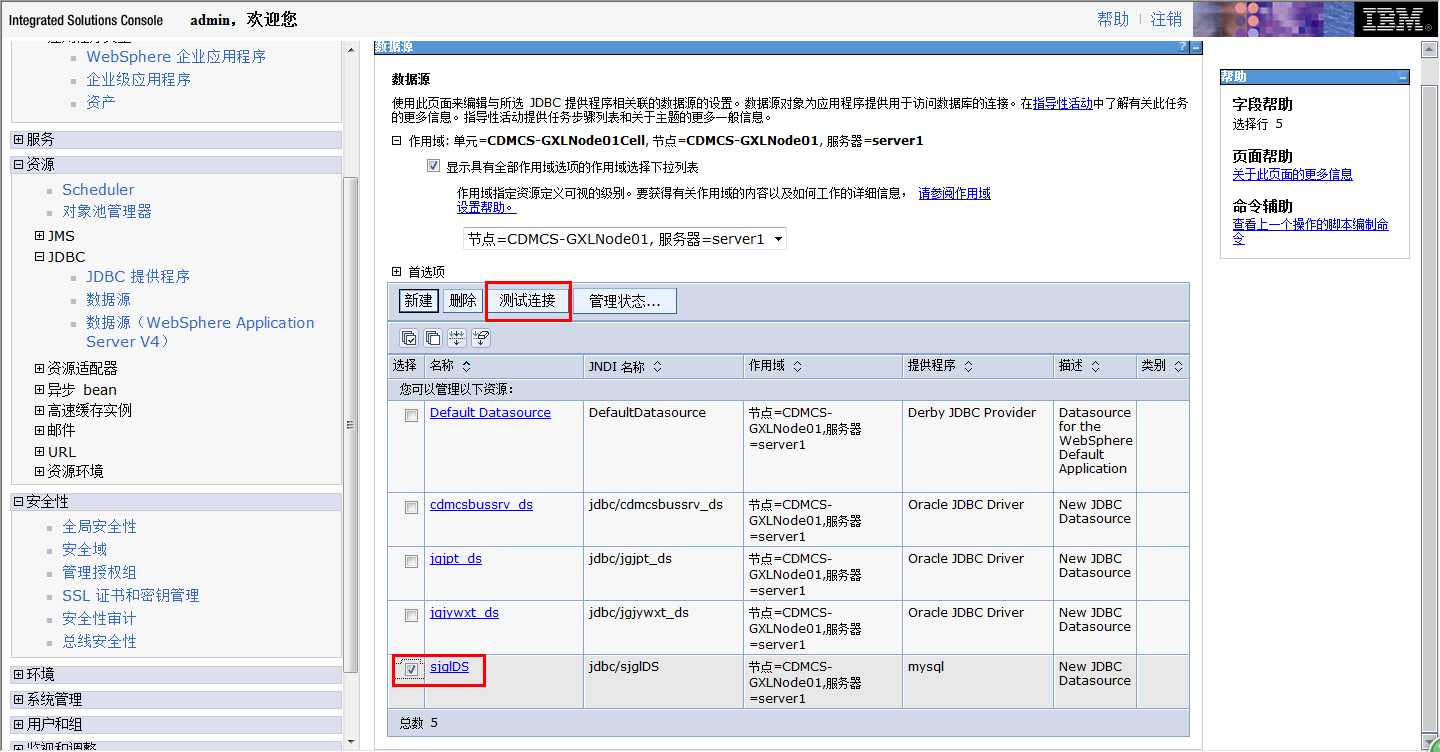
Task: Minimize the 帮助 panel with its dash icon
Action: tap(1403, 76)
